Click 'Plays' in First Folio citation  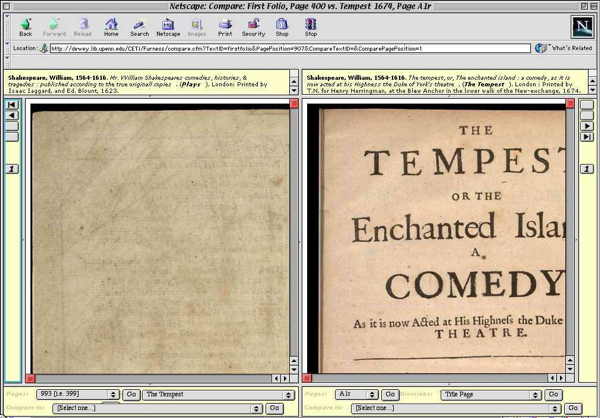coord(191,84)
